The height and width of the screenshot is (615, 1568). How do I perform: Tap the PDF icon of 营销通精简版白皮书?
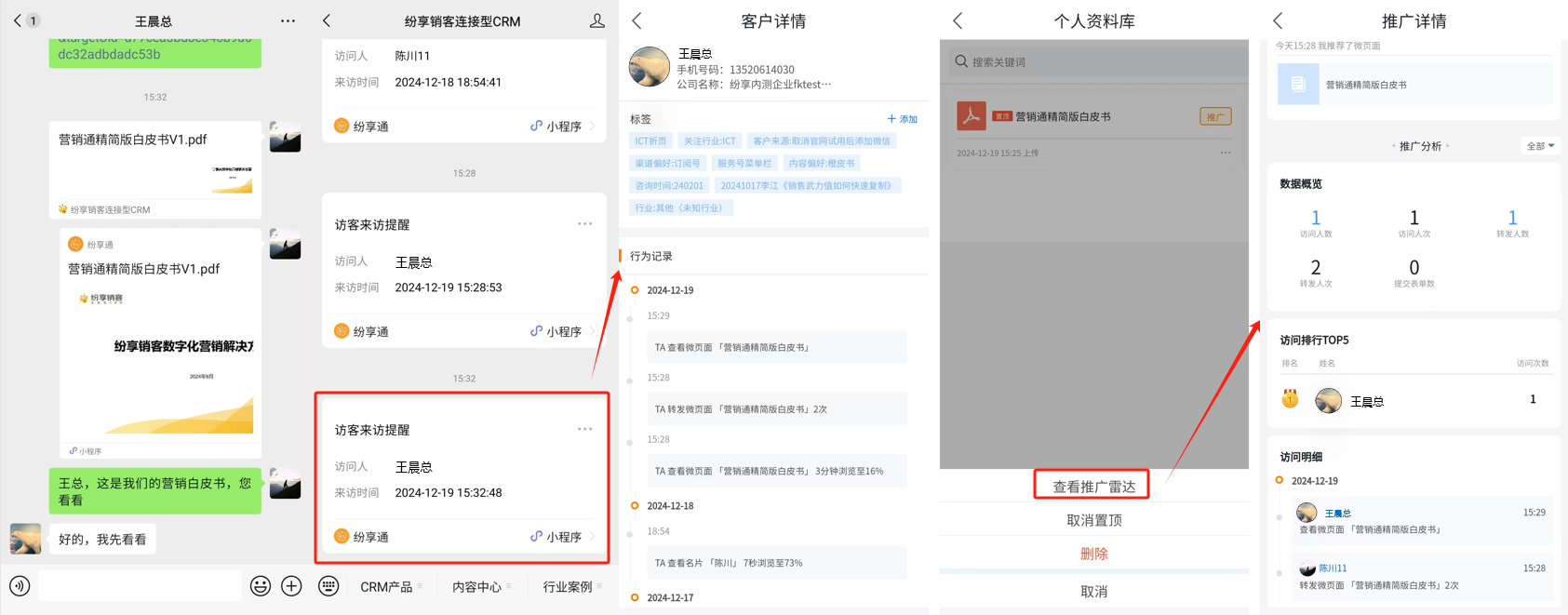[x=972, y=116]
